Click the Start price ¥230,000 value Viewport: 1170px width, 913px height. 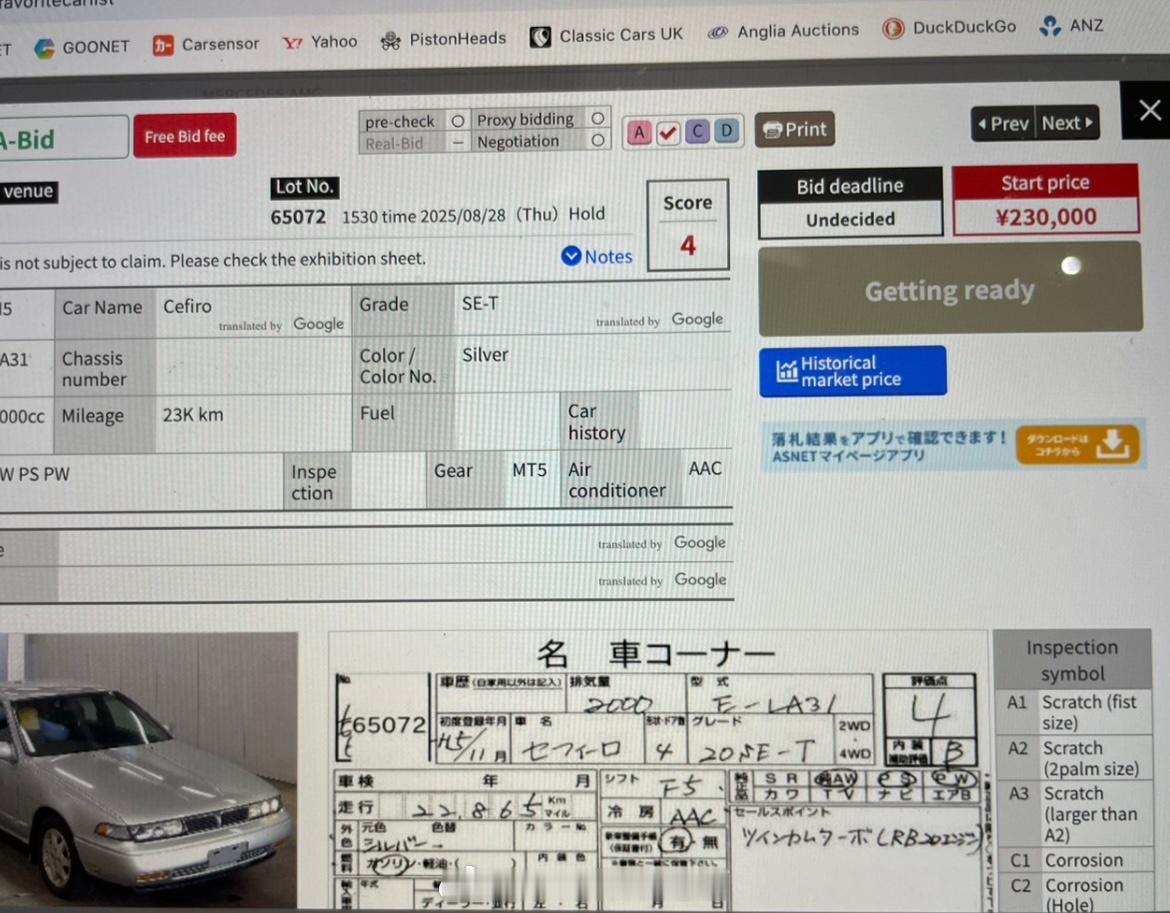point(1046,217)
